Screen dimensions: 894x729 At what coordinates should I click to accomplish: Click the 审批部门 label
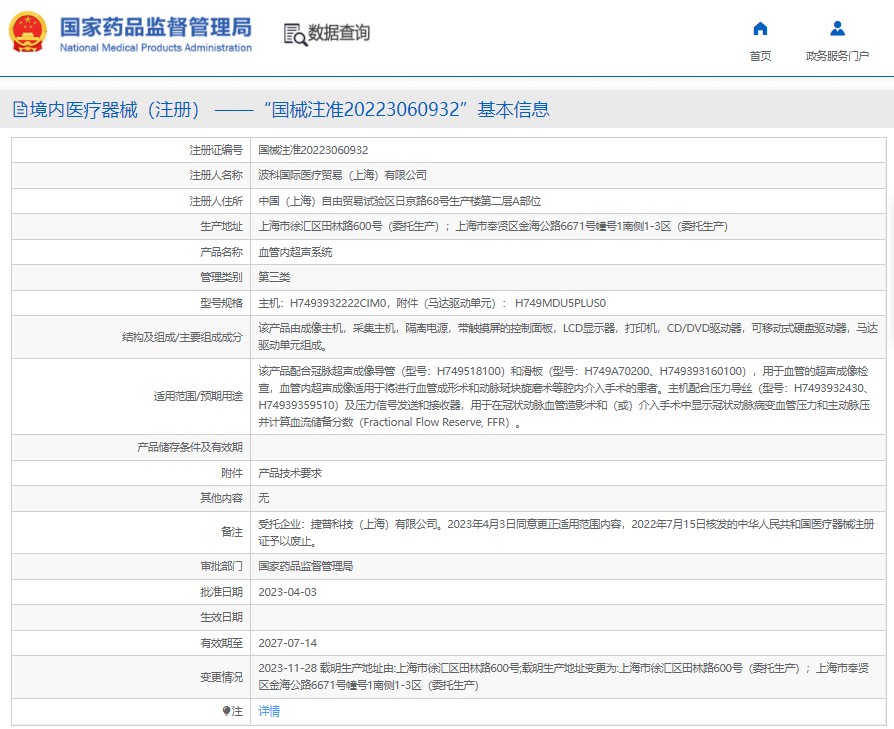click(x=221, y=566)
